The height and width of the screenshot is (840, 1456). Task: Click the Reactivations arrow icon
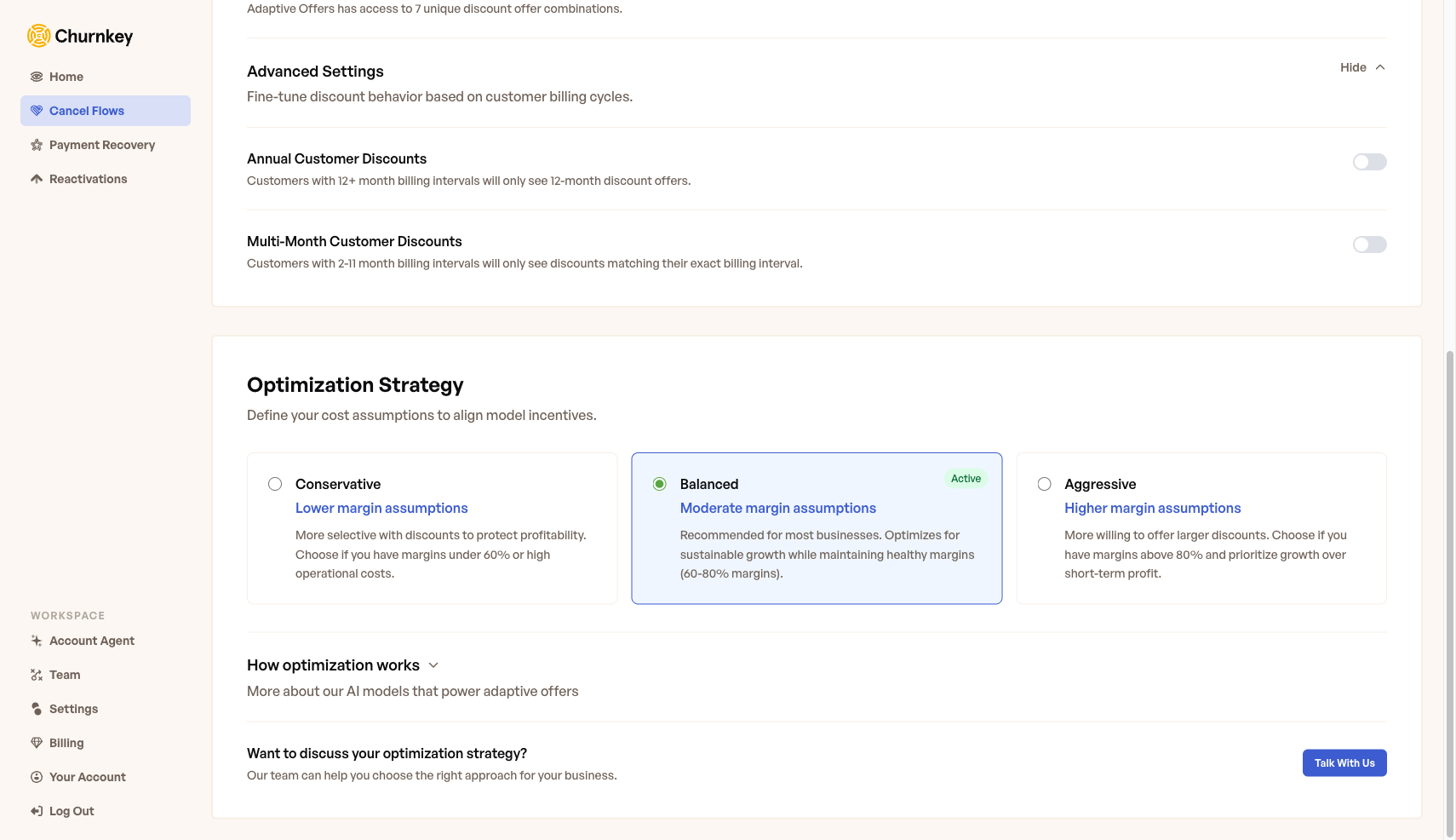tap(37, 179)
